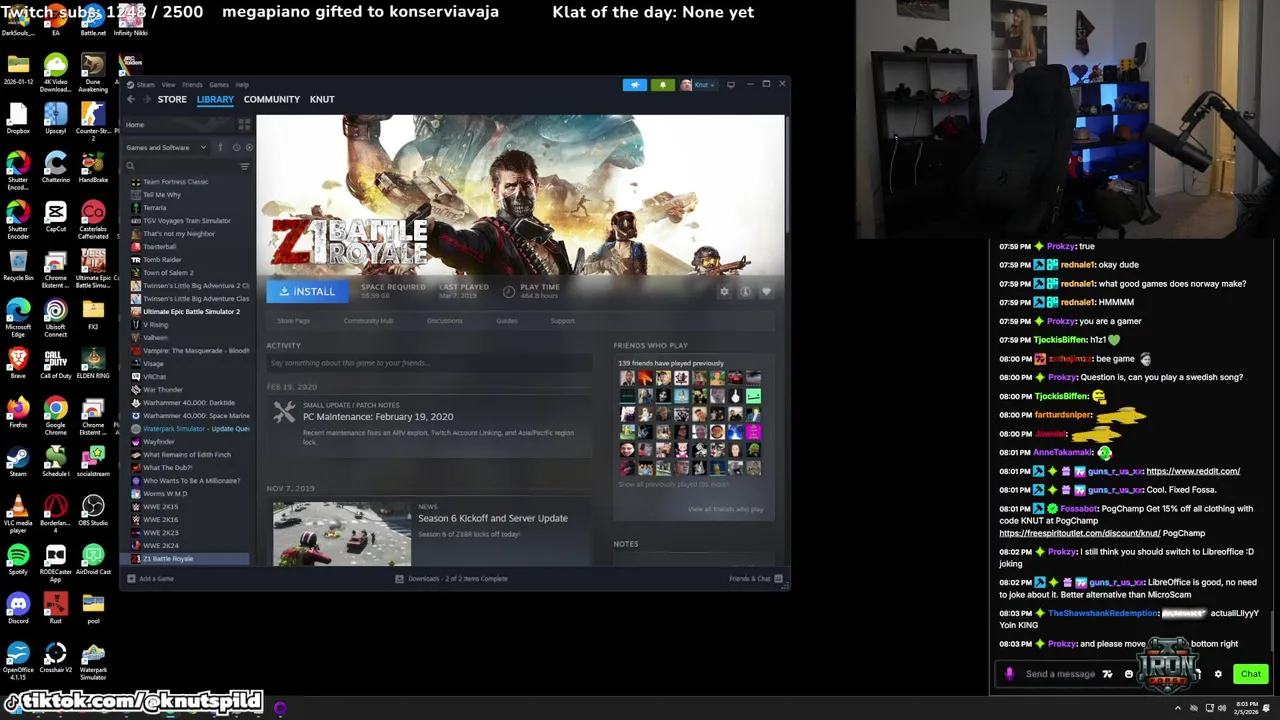Screen dimensions: 1280x720
Task: Select WWE 2K24 in the library list
Action: 161,546
